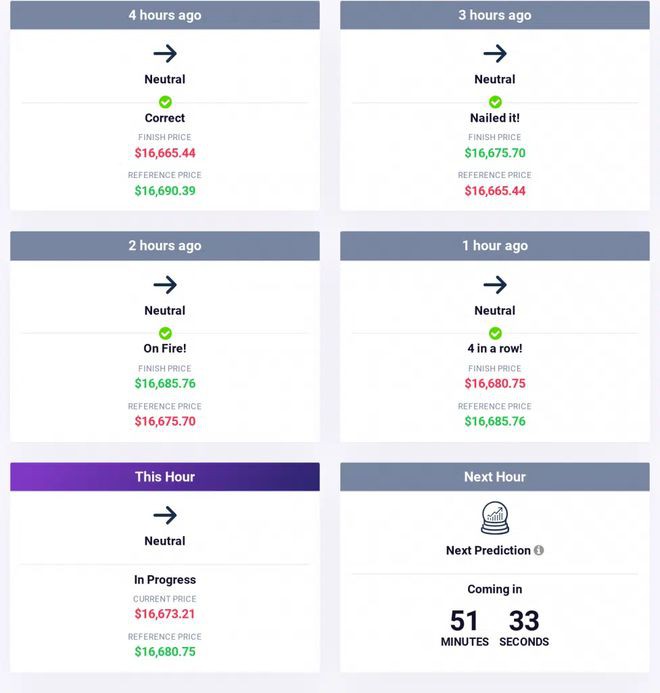Click the neutral arrow in This Hour card
Screen dimensions: 660x693
click(x=165, y=515)
